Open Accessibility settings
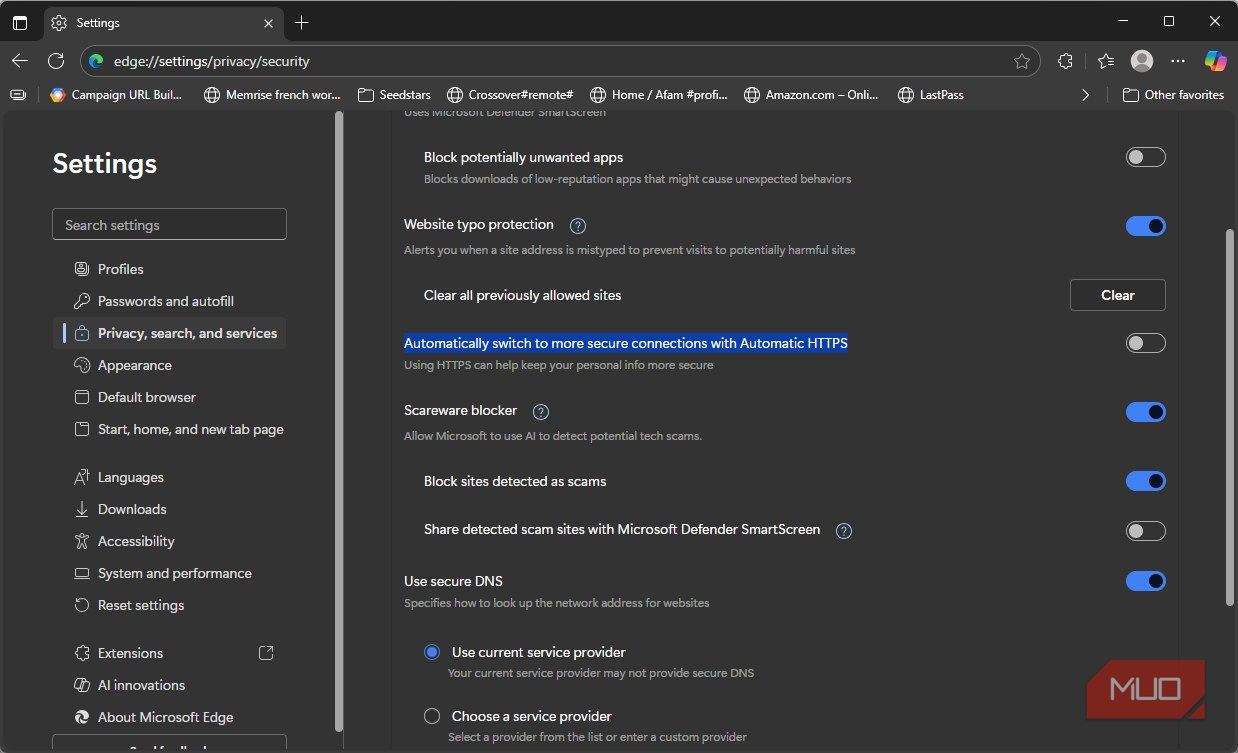 (169, 541)
